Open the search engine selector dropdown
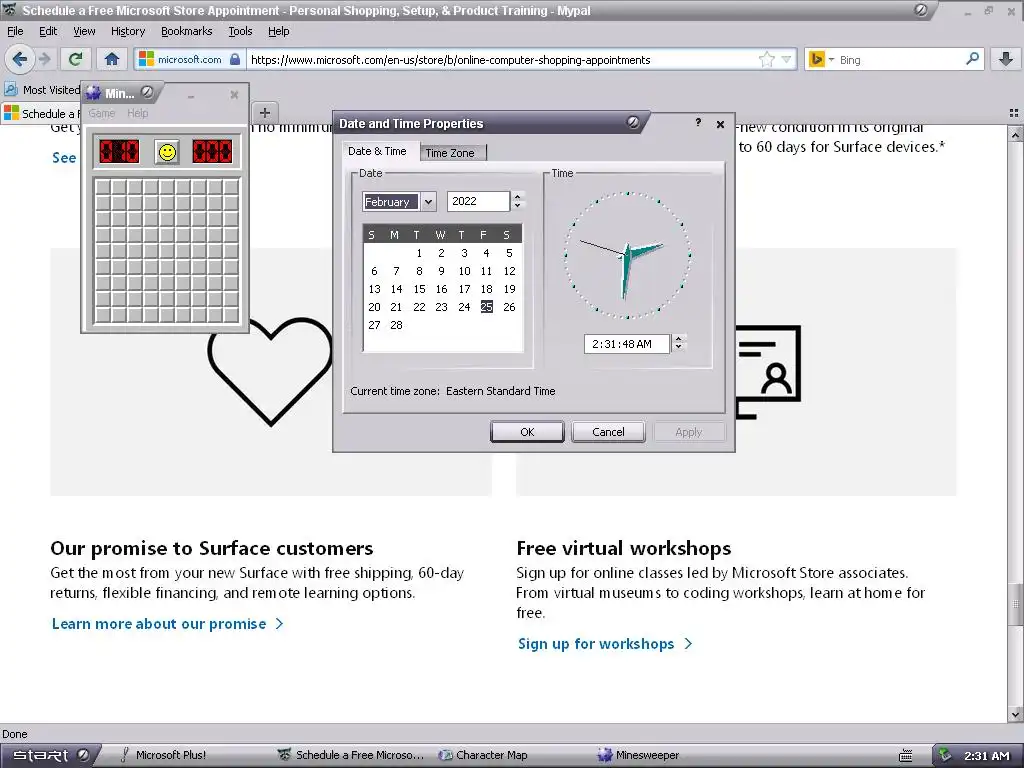This screenshot has width=1024, height=768. pyautogui.click(x=831, y=59)
